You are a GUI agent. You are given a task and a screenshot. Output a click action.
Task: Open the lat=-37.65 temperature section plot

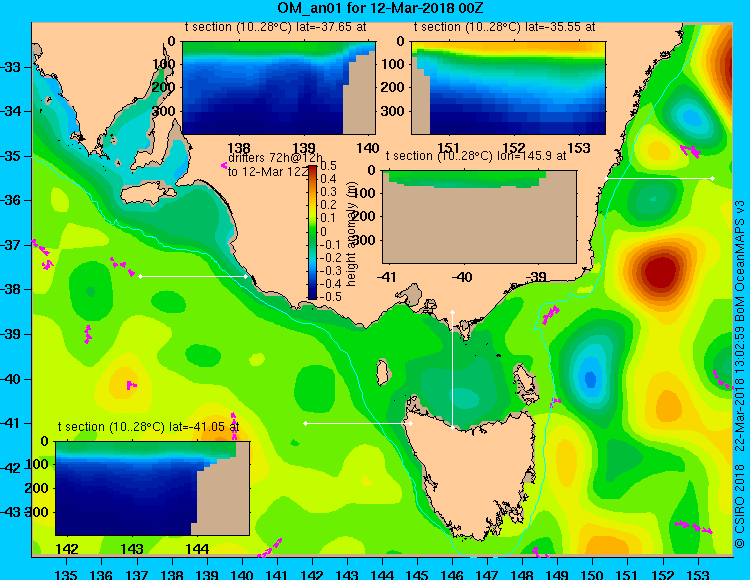tap(279, 88)
